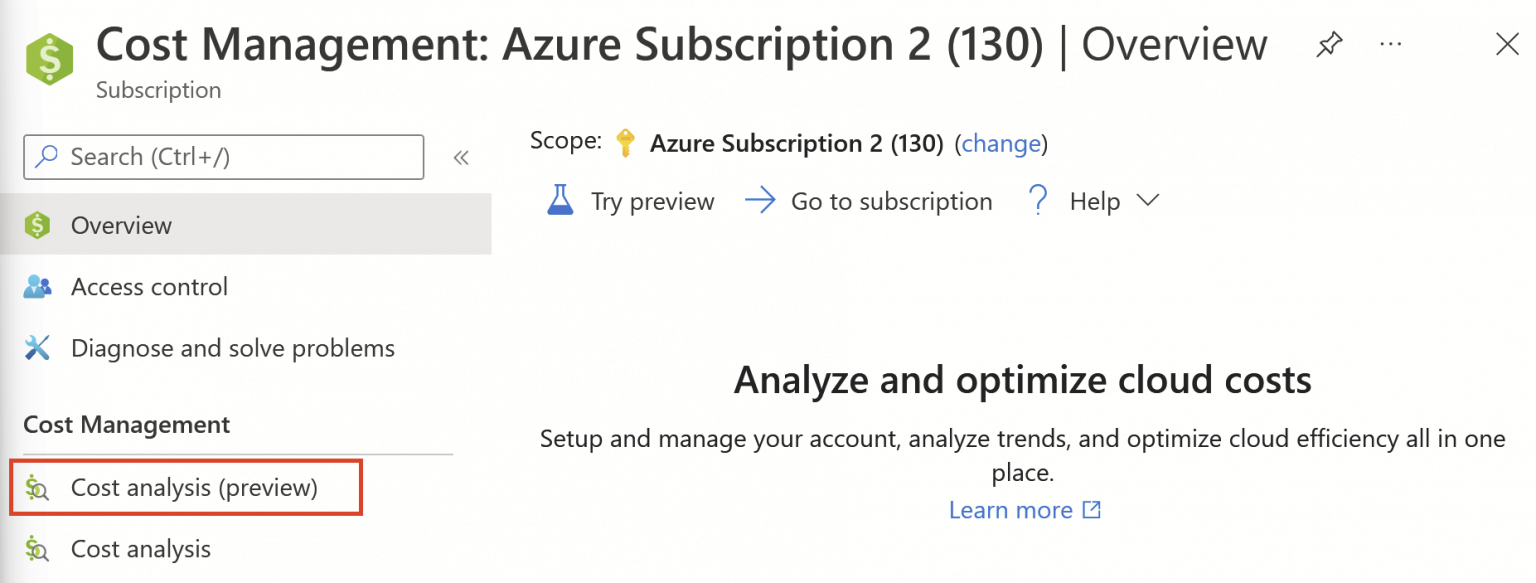Click the change scope link

click(1001, 144)
